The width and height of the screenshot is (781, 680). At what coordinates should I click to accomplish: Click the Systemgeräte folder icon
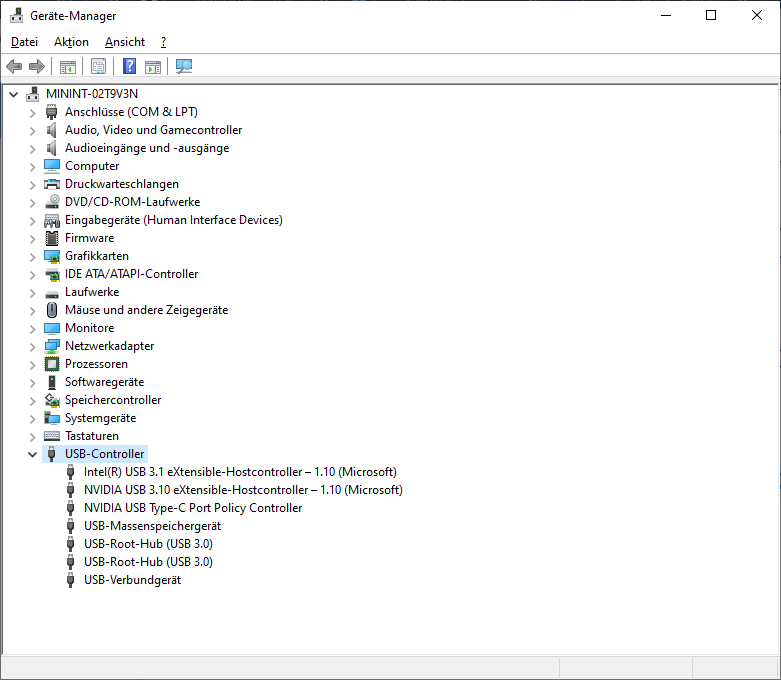[52, 418]
